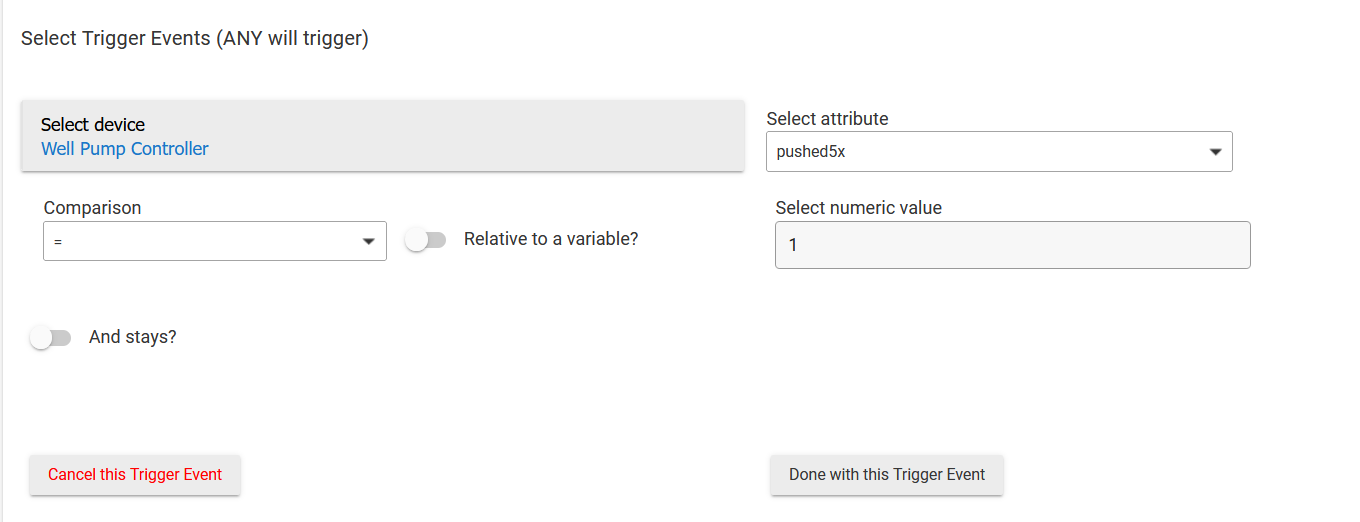
Task: Click the attribute dropdown arrow icon
Action: click(1215, 152)
